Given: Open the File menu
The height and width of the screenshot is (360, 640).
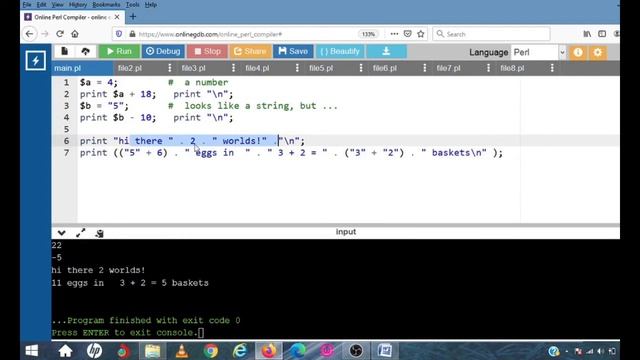Looking at the screenshot, I should pyautogui.click(x=27, y=5).
